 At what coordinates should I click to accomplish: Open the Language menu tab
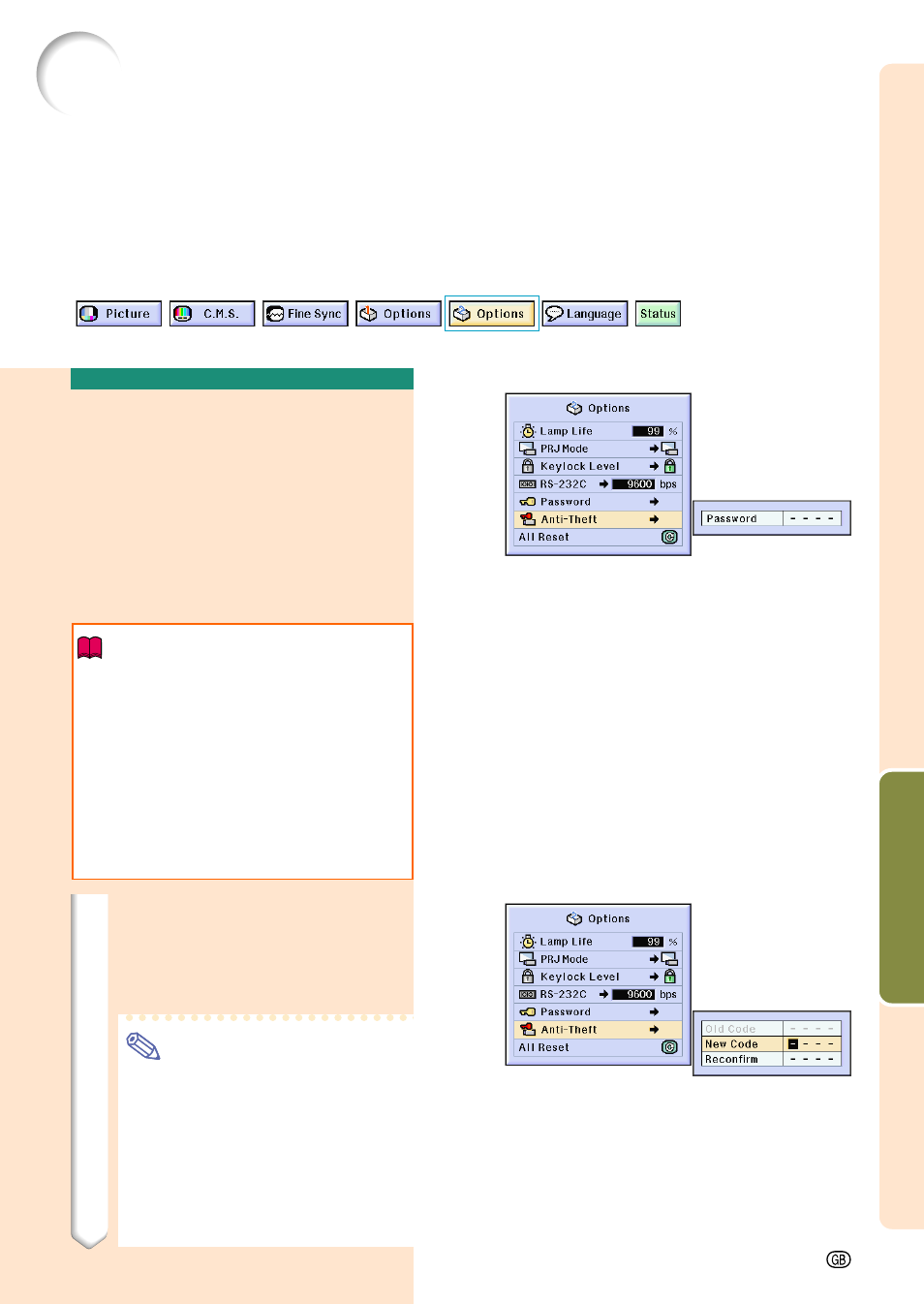[585, 314]
